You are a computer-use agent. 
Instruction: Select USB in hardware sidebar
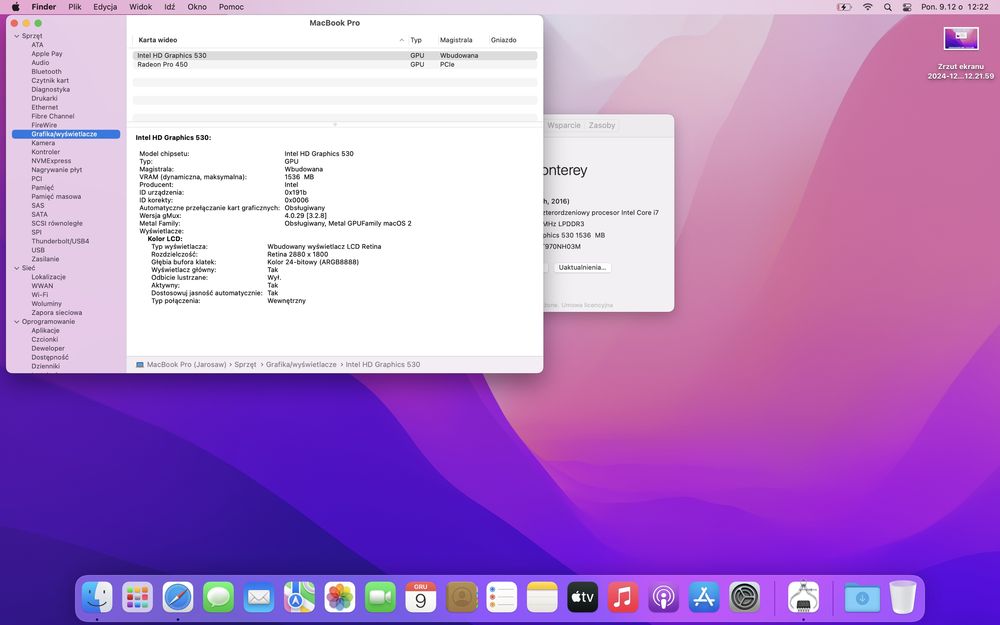coord(38,250)
